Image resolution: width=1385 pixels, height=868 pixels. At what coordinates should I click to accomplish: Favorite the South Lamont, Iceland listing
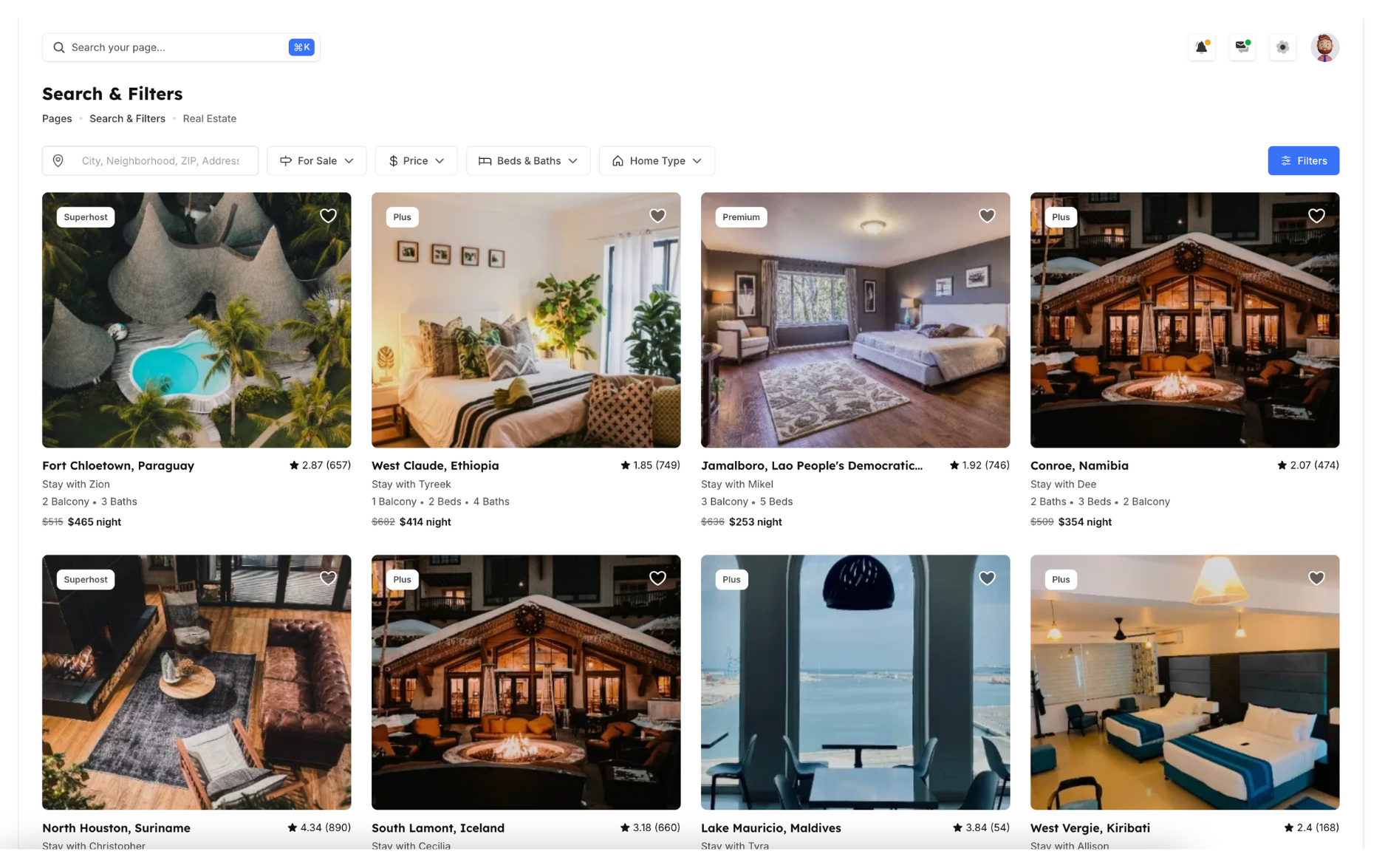pyautogui.click(x=657, y=578)
